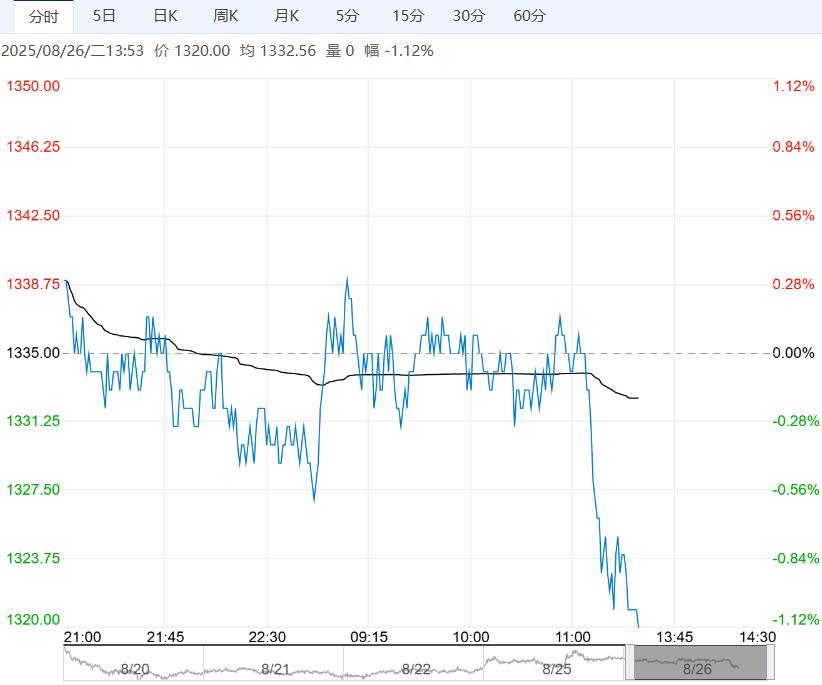Switch to 15分 interval chart
Image resolution: width=822 pixels, height=685 pixels.
click(408, 16)
